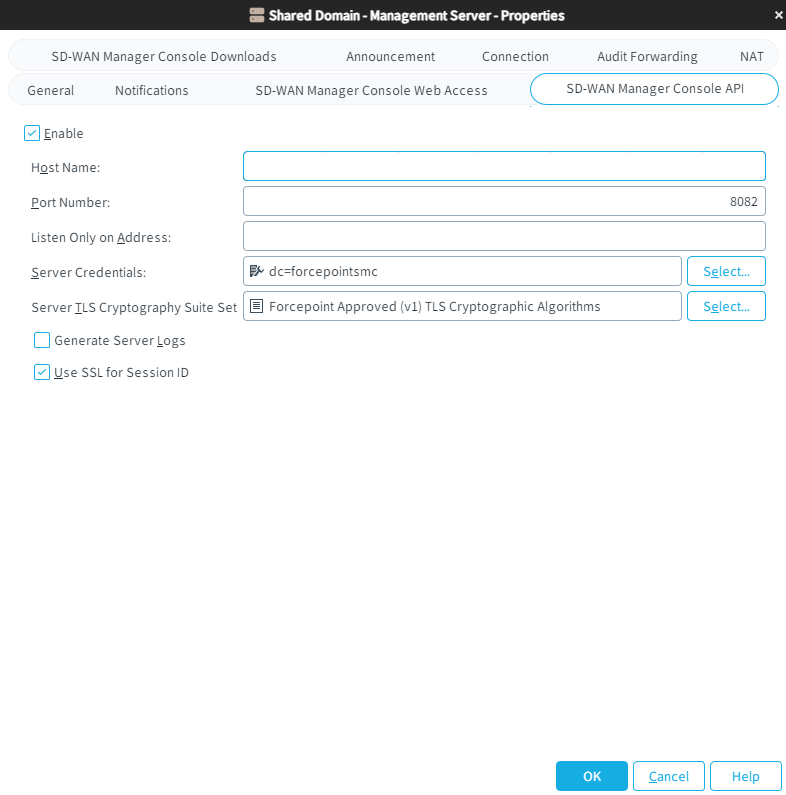Uncheck the Enable checkbox
786x795 pixels.
pyautogui.click(x=32, y=133)
